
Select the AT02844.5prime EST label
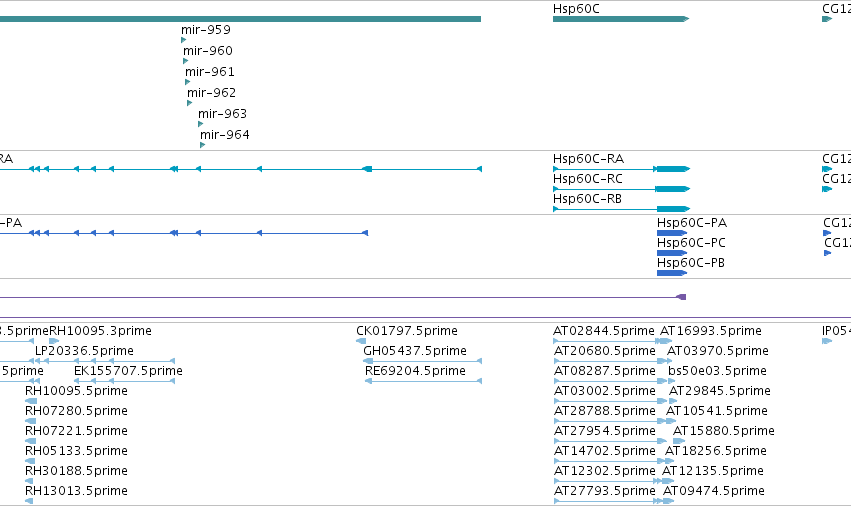coord(604,331)
